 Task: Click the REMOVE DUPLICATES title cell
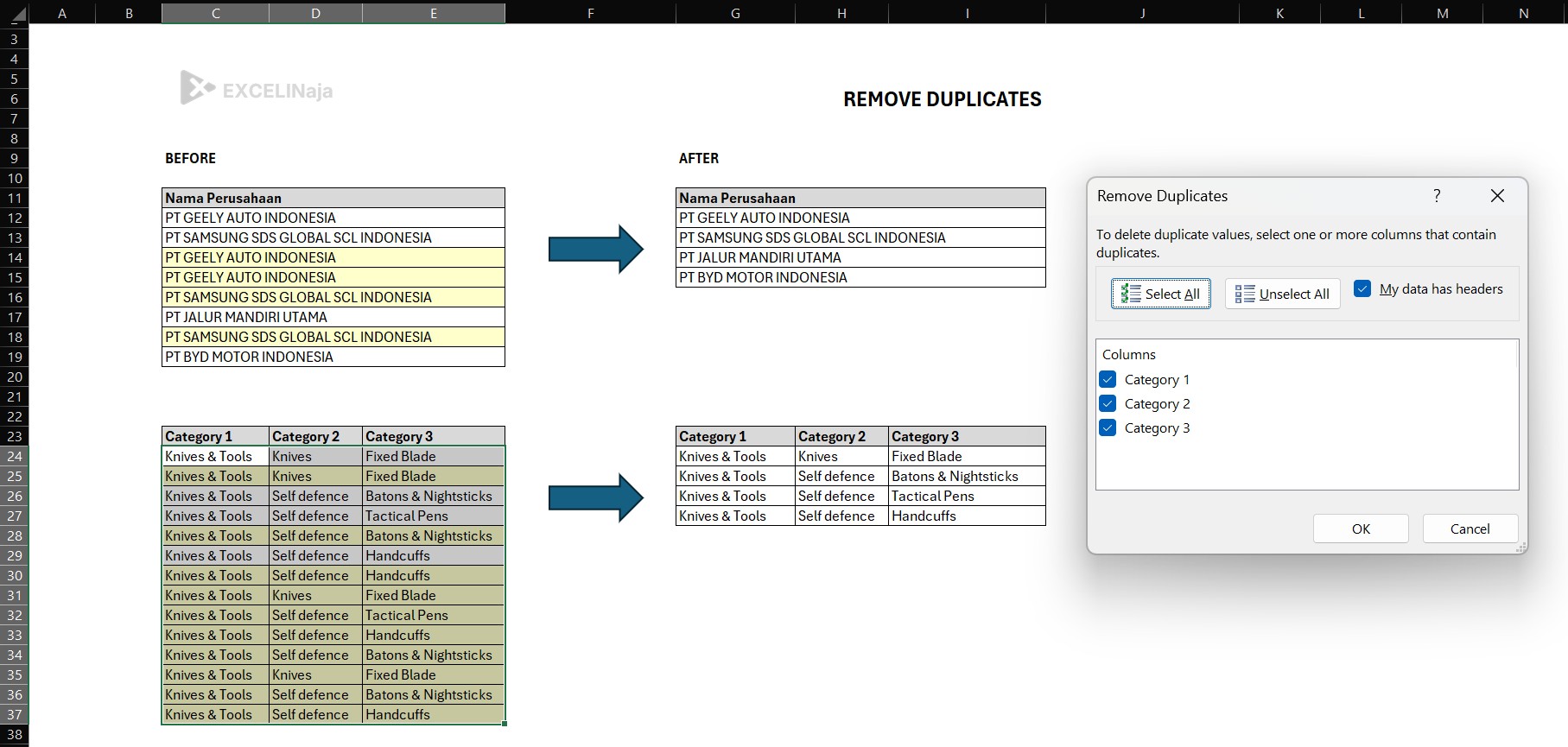[942, 99]
